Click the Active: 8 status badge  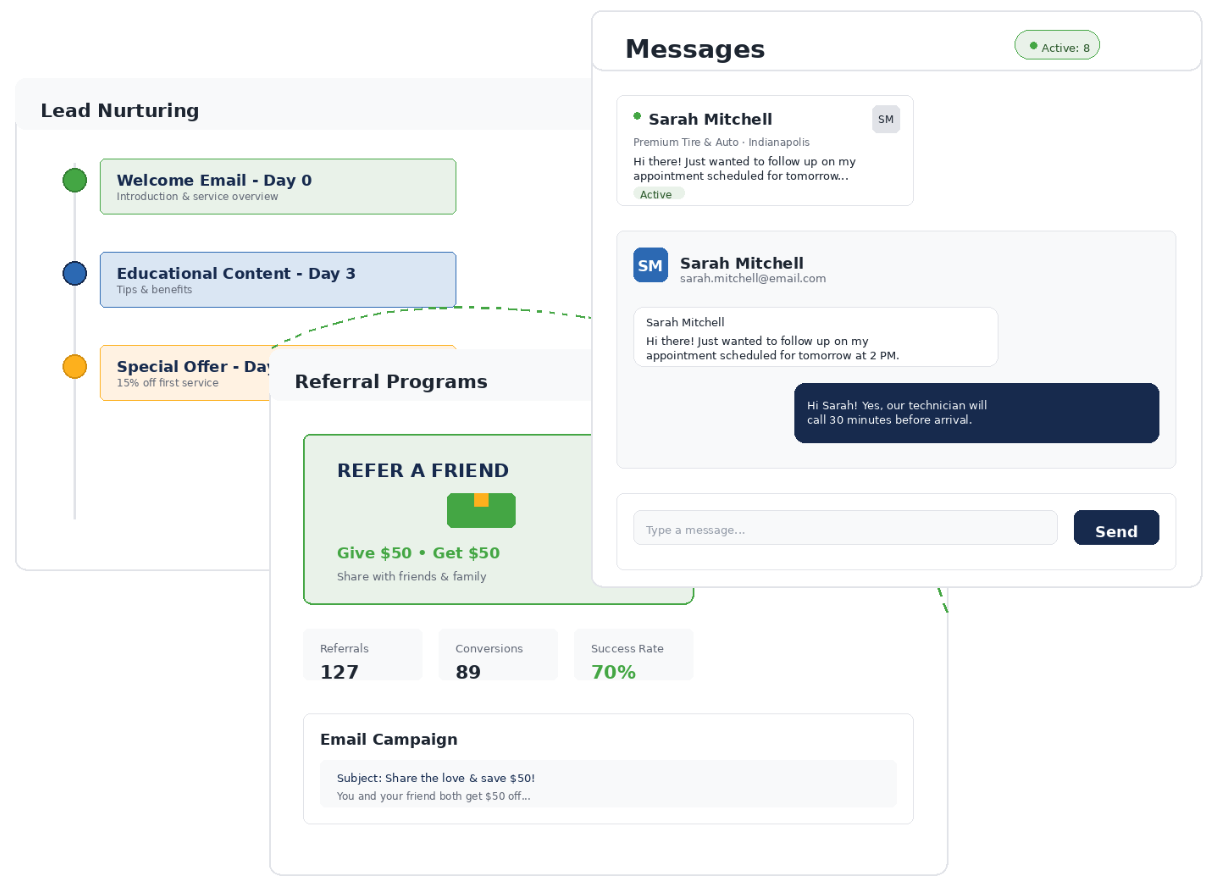1057,46
